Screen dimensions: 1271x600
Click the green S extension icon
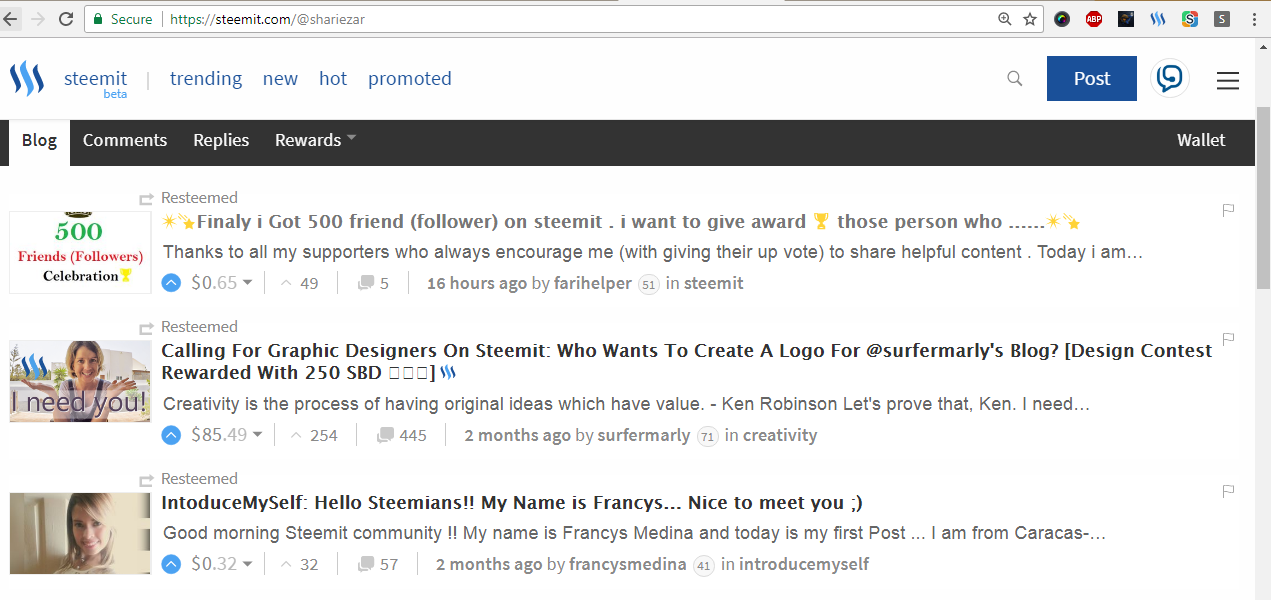point(1190,19)
